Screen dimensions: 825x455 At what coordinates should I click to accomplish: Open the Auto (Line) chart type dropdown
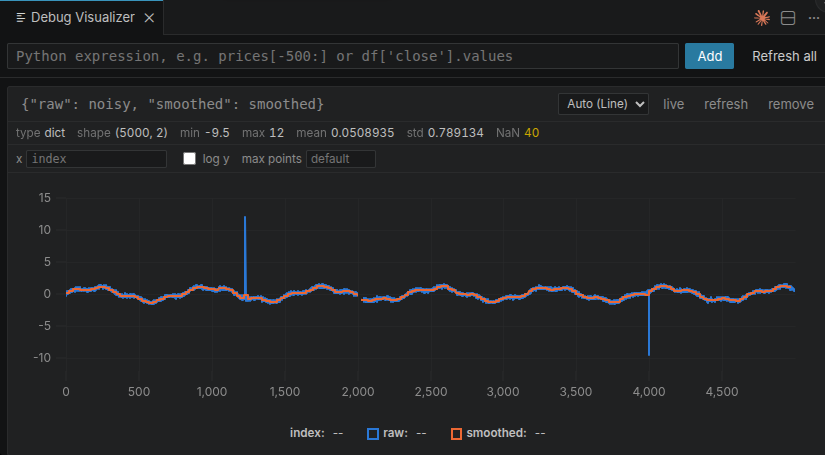pos(603,104)
